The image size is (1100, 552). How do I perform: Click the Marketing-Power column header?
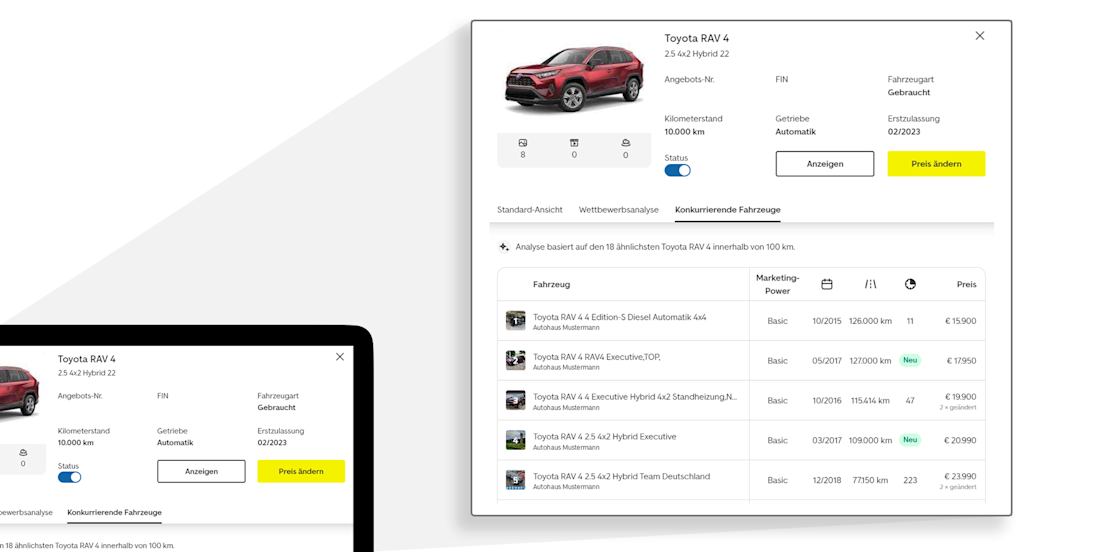[777, 284]
